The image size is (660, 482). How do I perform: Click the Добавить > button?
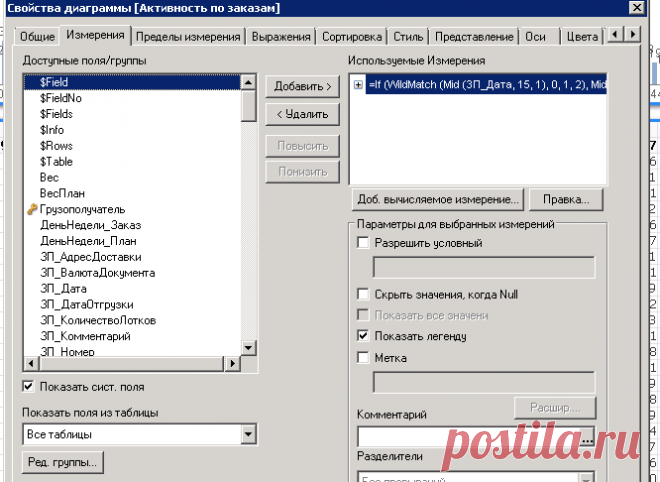(x=302, y=87)
